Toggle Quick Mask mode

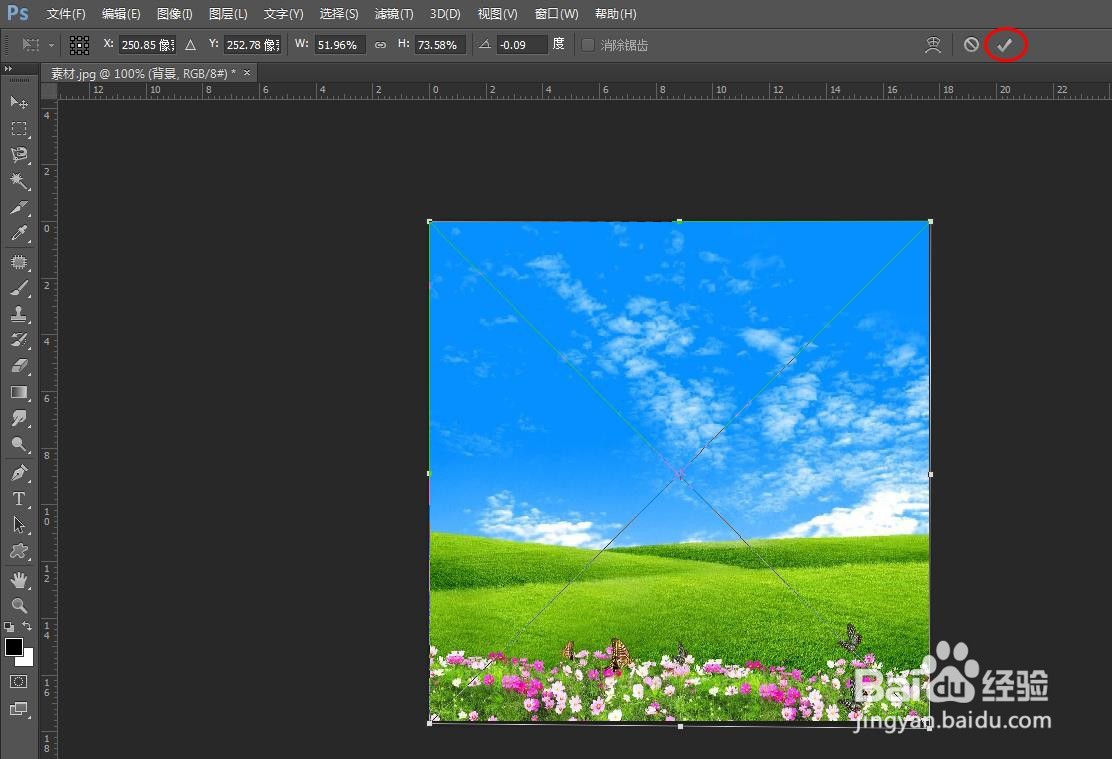(x=17, y=682)
